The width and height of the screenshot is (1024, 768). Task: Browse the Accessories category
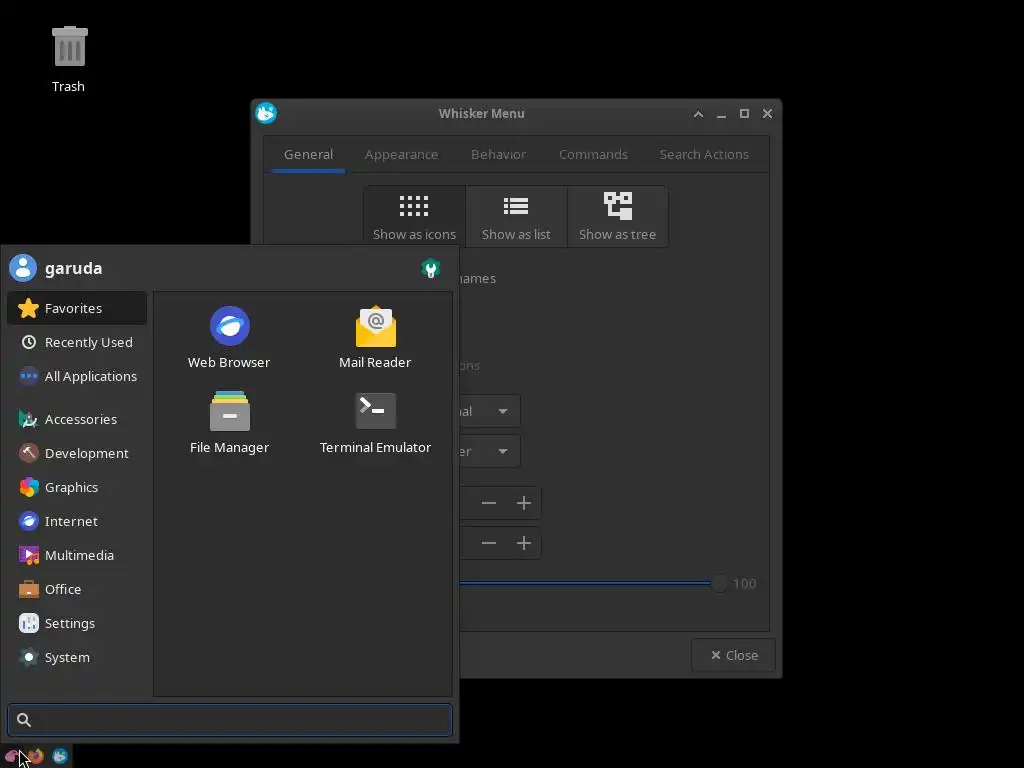coord(77,419)
